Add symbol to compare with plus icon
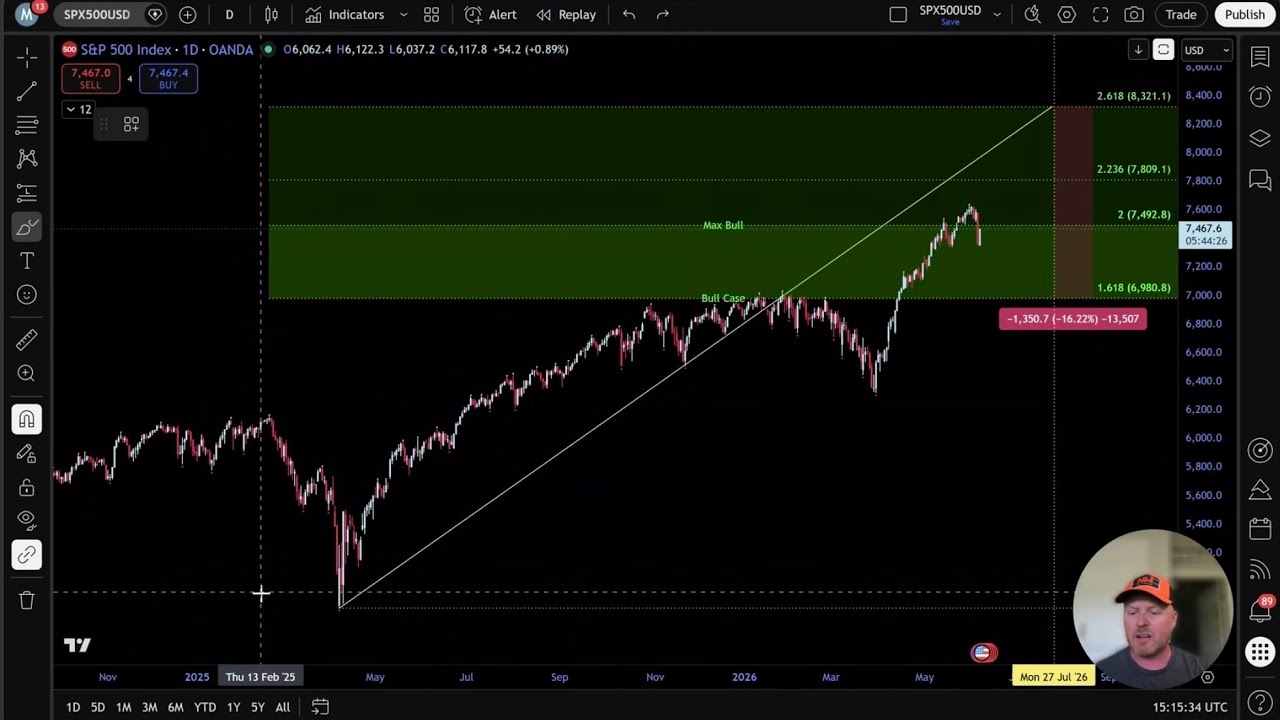Viewport: 1280px width, 720px height. coord(187,14)
